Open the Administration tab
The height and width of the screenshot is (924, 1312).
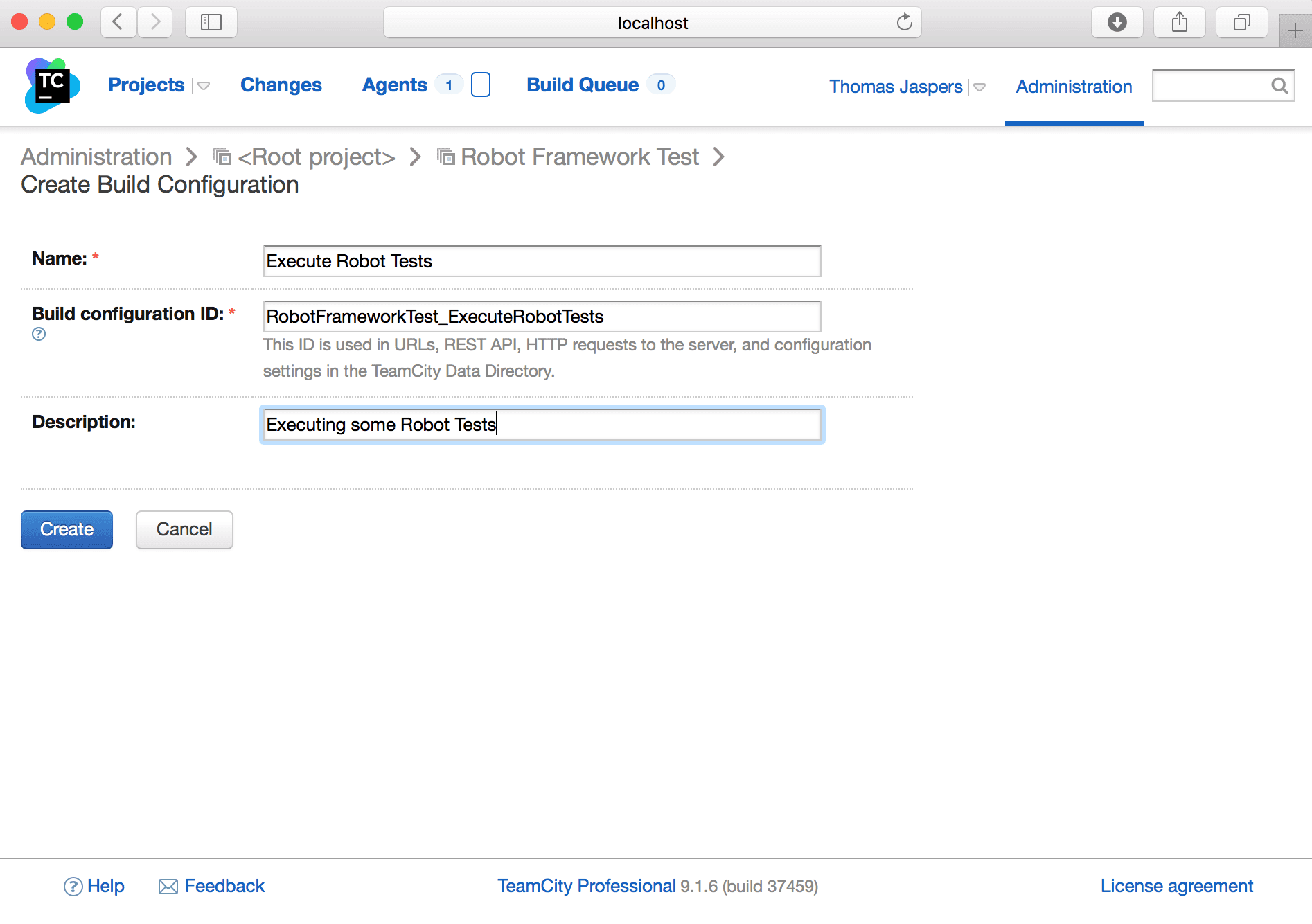pos(1074,87)
